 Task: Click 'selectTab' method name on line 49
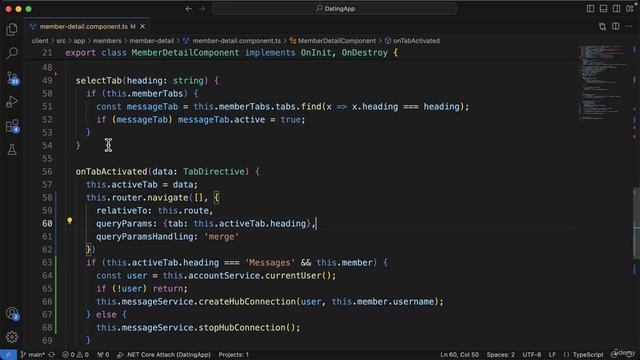[98, 80]
